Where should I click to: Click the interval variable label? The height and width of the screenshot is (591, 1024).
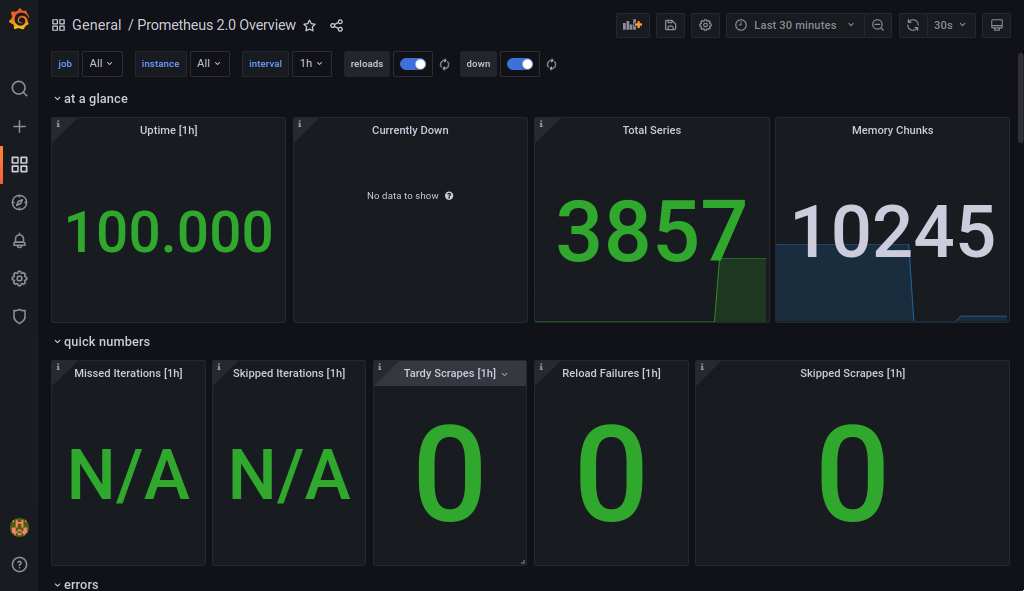265,64
